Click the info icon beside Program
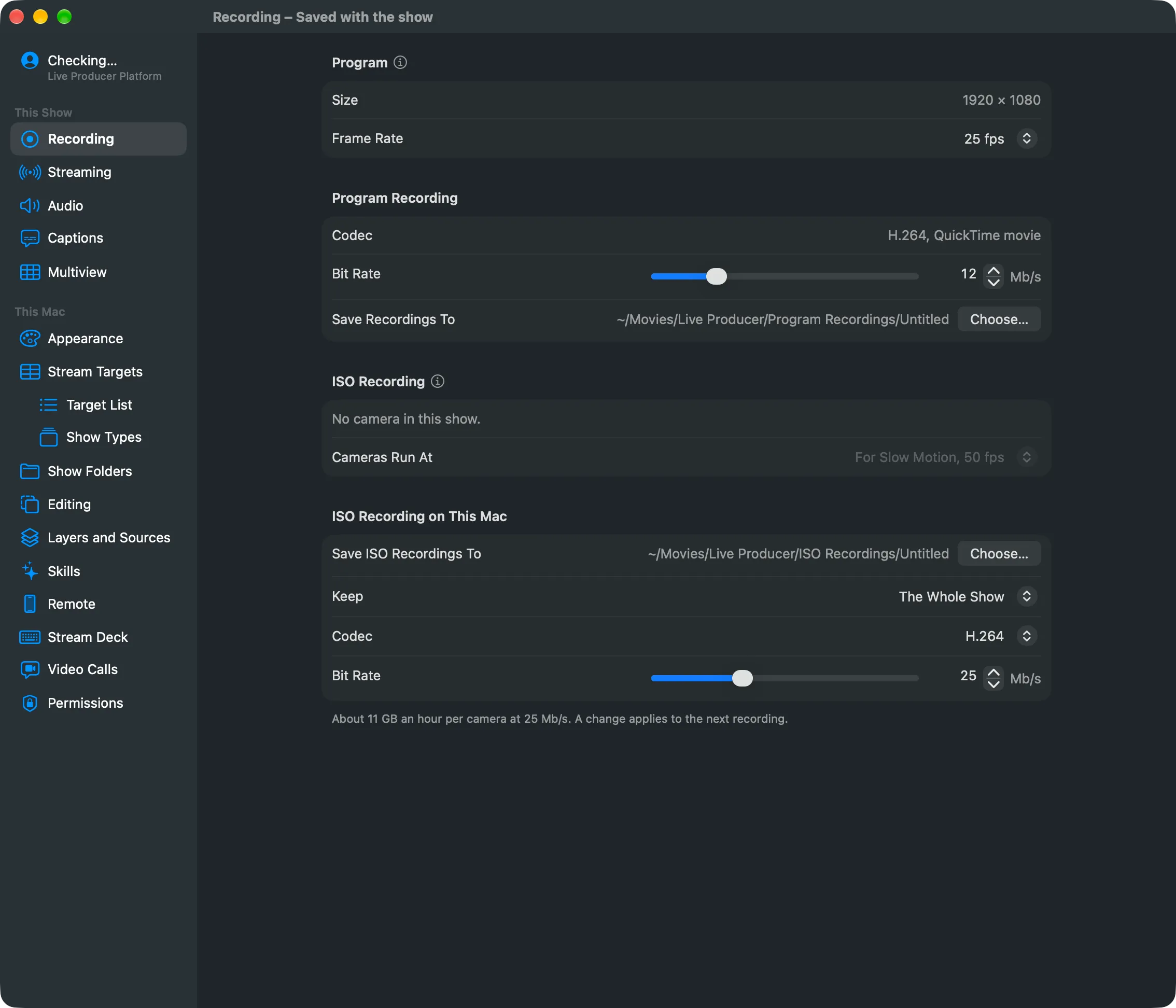The height and width of the screenshot is (1008, 1176). click(x=400, y=62)
